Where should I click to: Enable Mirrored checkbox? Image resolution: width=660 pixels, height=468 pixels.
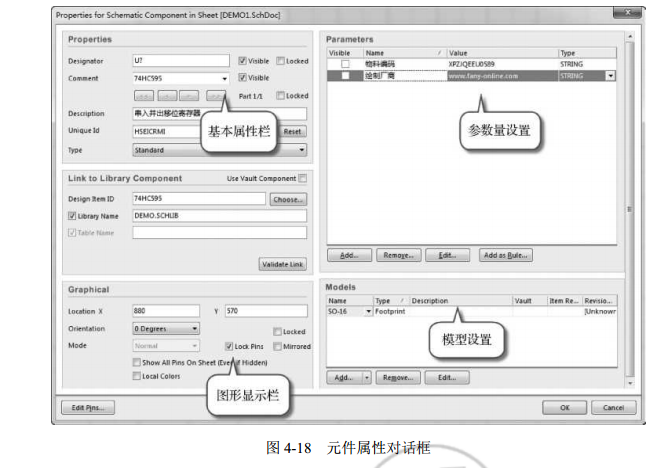[x=277, y=346]
